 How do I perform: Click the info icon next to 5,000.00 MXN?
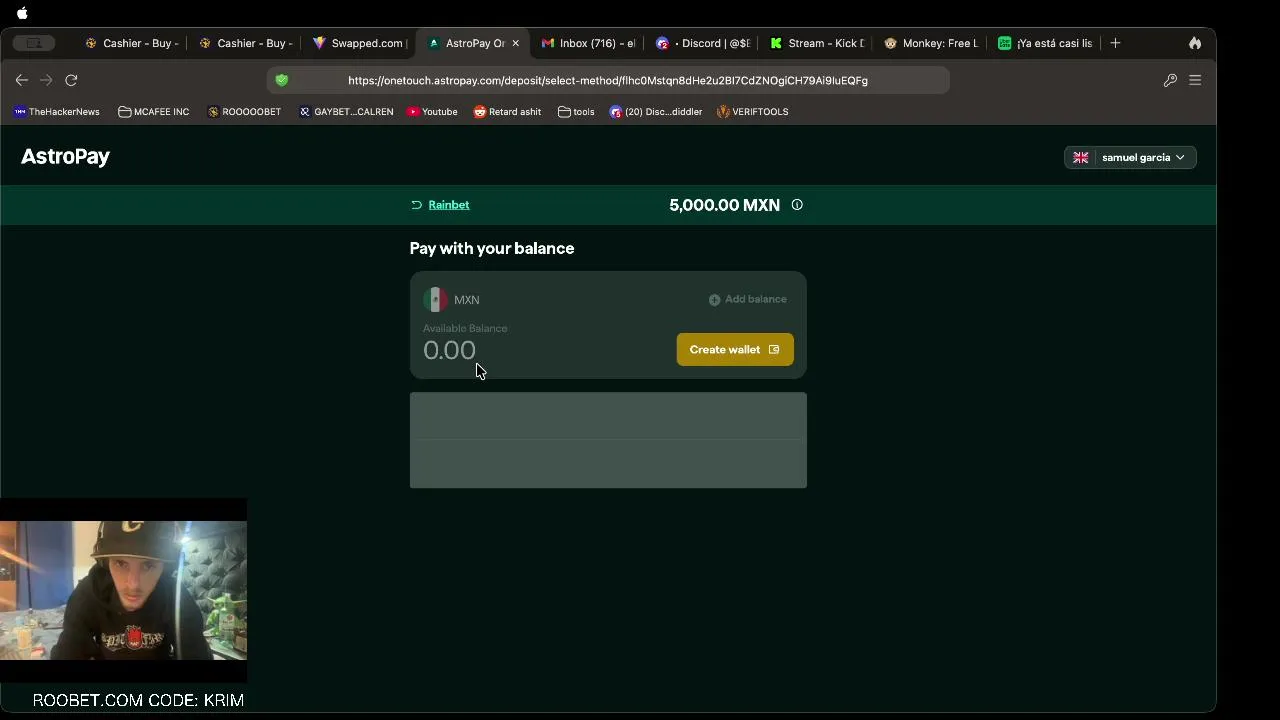point(797,205)
